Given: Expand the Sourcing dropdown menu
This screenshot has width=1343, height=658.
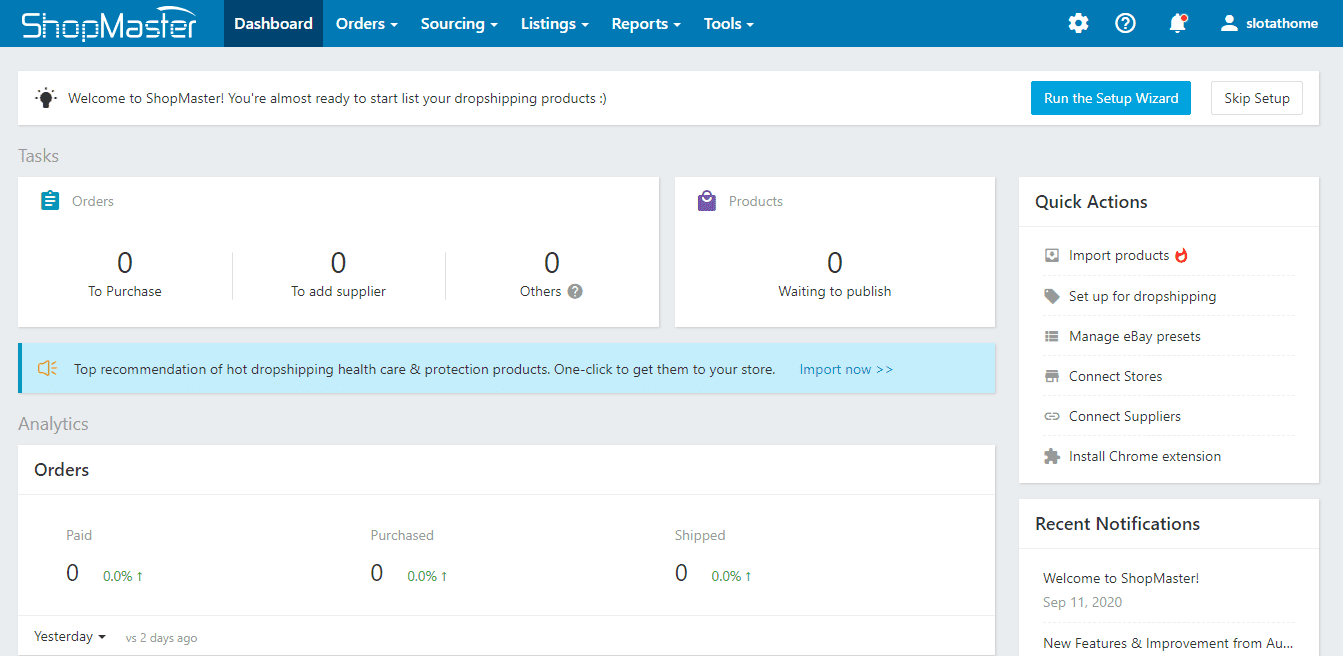Looking at the screenshot, I should pyautogui.click(x=459, y=24).
